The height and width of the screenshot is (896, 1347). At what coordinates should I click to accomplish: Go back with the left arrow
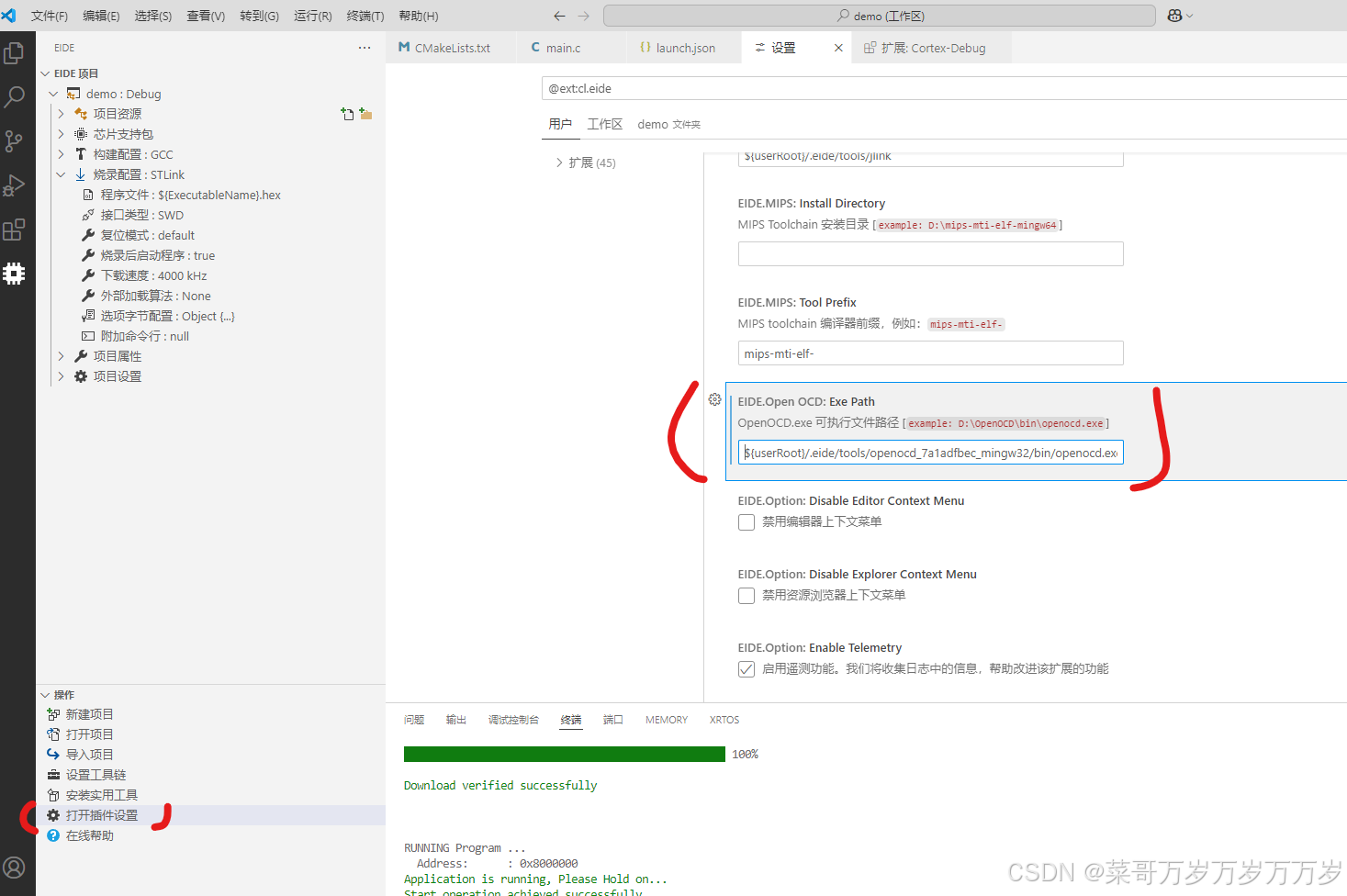(559, 16)
